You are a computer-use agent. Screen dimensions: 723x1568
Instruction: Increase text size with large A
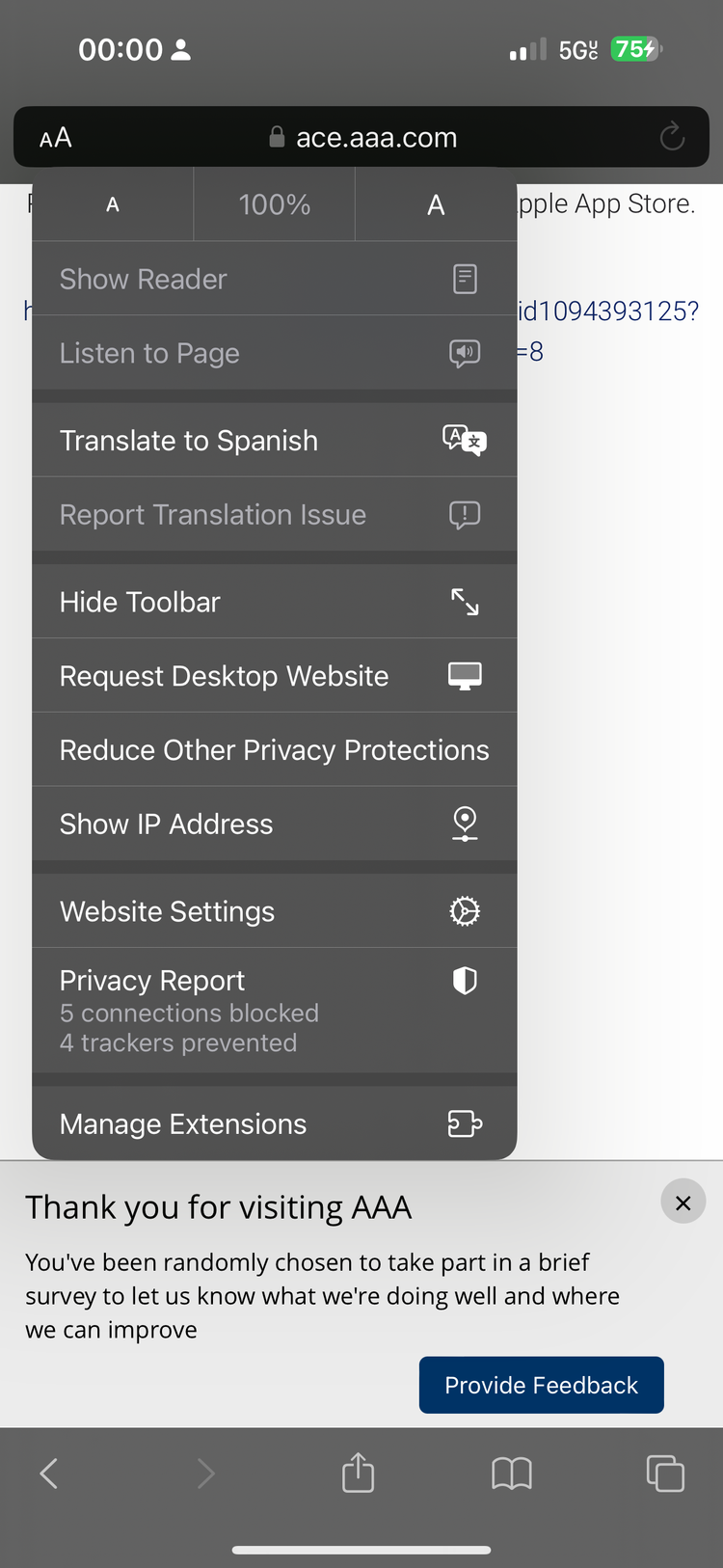click(x=436, y=204)
